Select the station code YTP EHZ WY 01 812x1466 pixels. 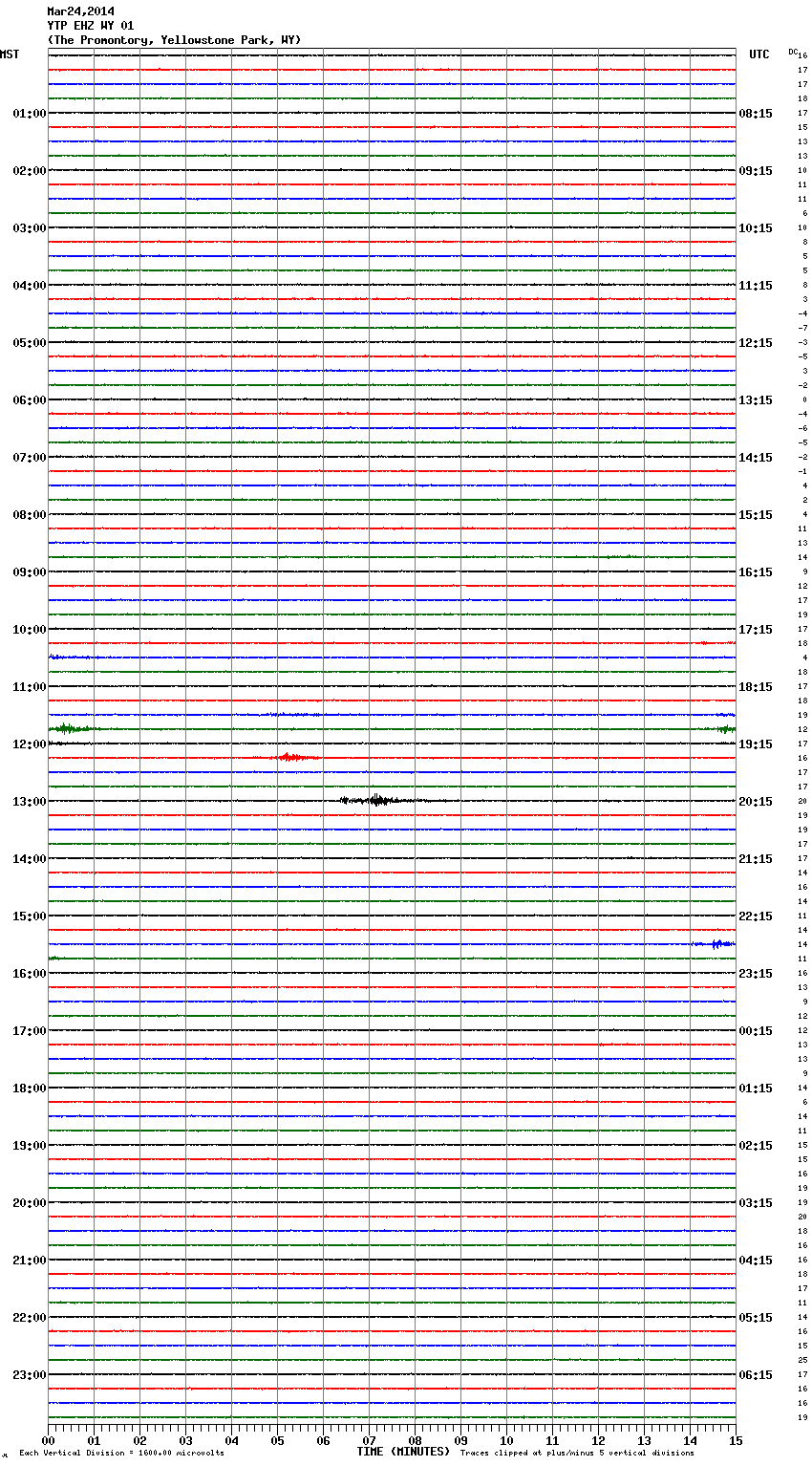tap(91, 26)
